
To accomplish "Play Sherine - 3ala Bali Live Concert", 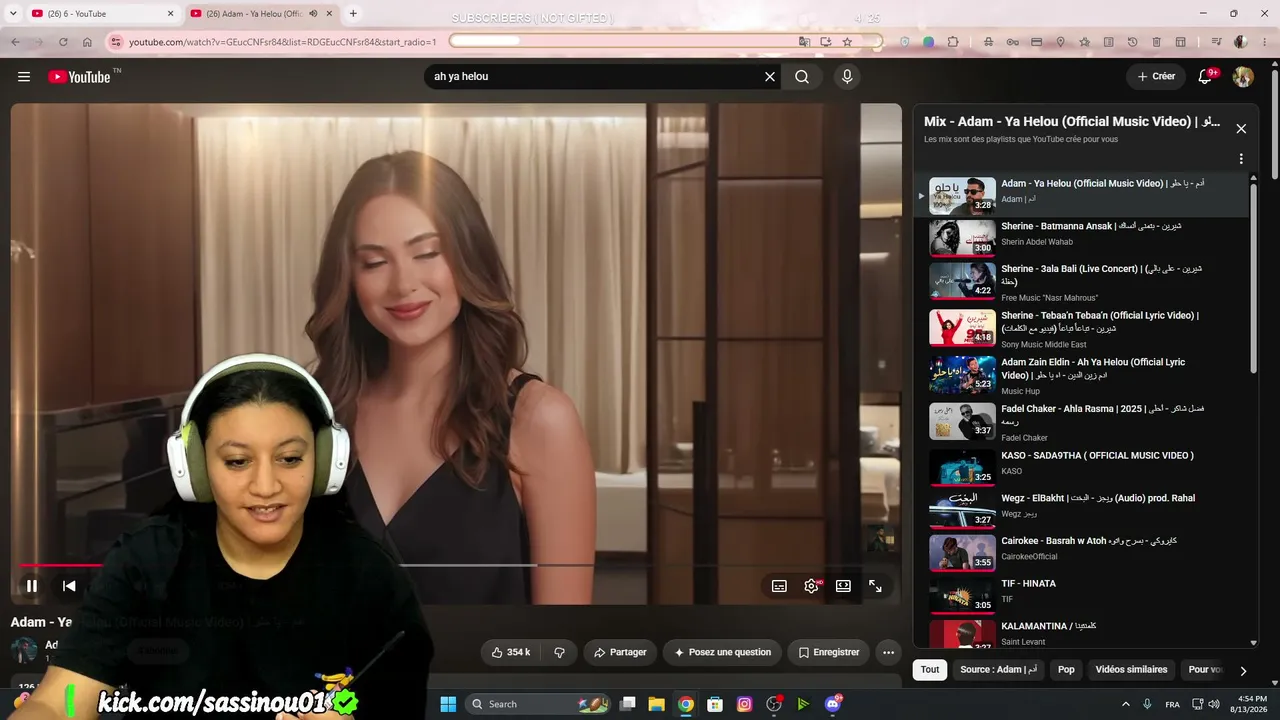I will [x=1083, y=281].
